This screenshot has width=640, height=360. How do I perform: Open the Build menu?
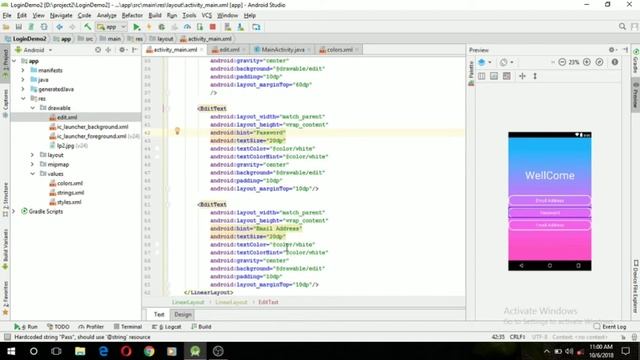point(155,15)
